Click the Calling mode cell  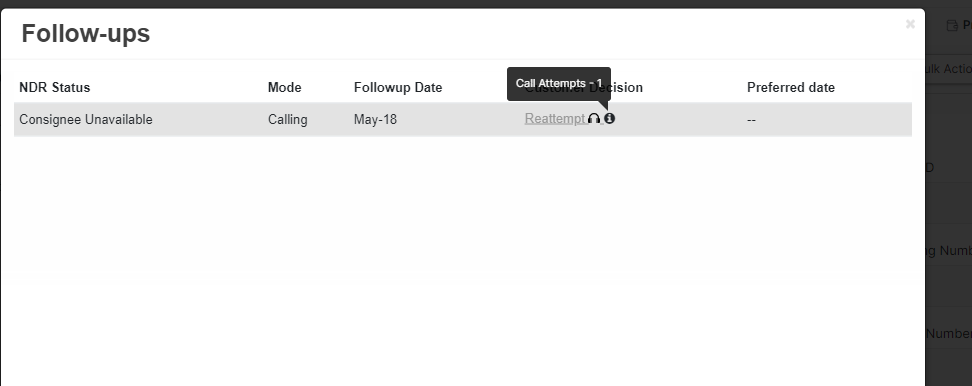pyautogui.click(x=288, y=120)
